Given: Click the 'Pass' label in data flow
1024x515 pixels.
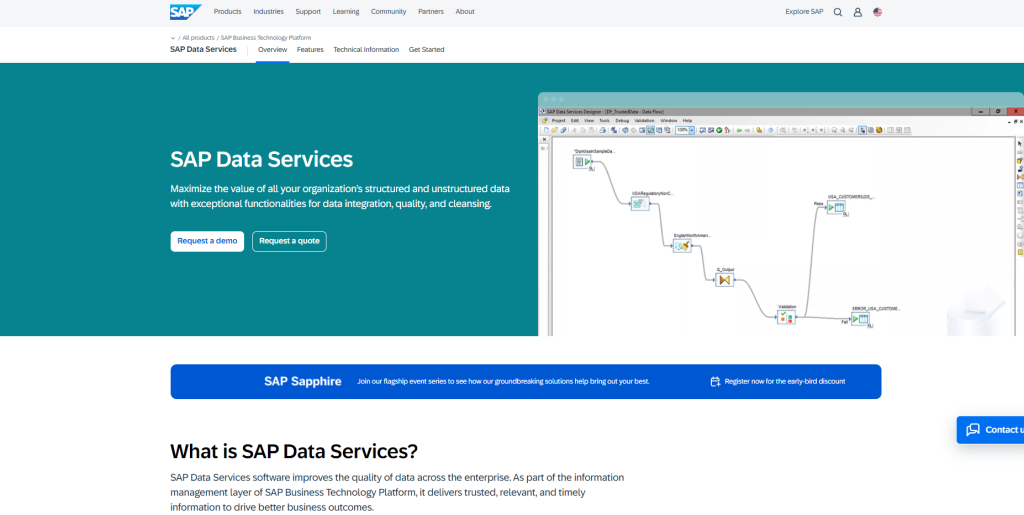Looking at the screenshot, I should click(x=818, y=204).
